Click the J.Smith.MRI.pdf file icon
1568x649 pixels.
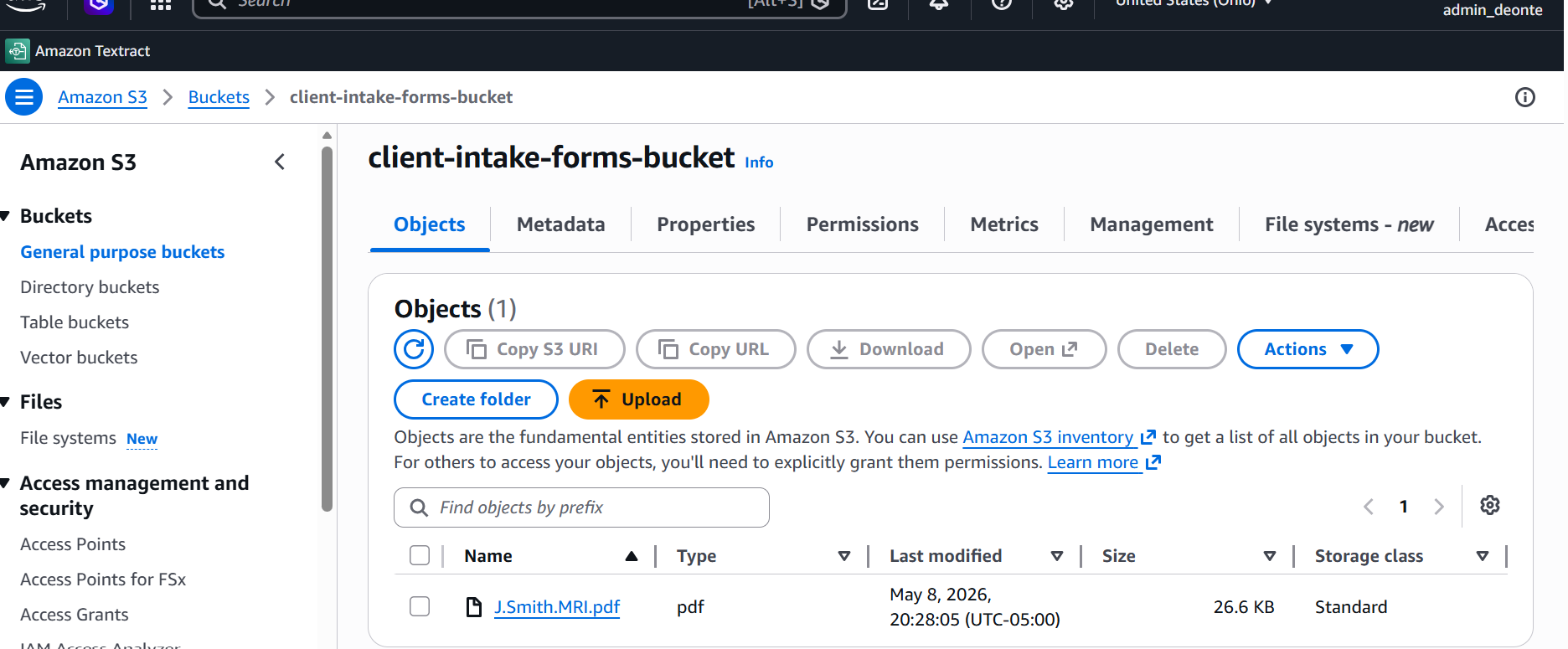coord(474,607)
